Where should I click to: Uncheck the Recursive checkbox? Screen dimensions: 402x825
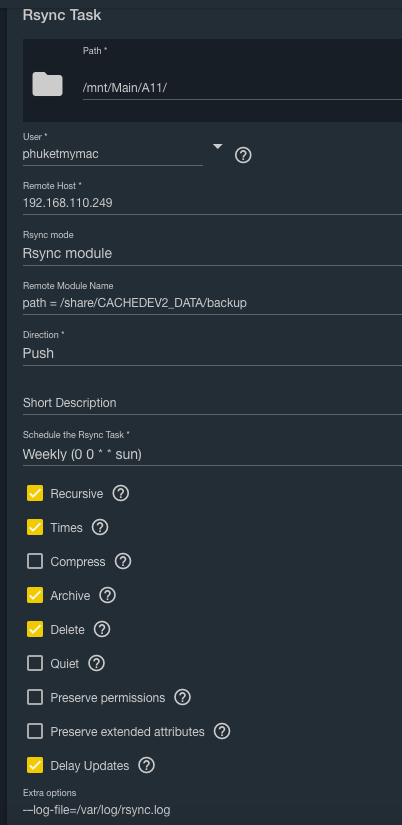[35, 494]
